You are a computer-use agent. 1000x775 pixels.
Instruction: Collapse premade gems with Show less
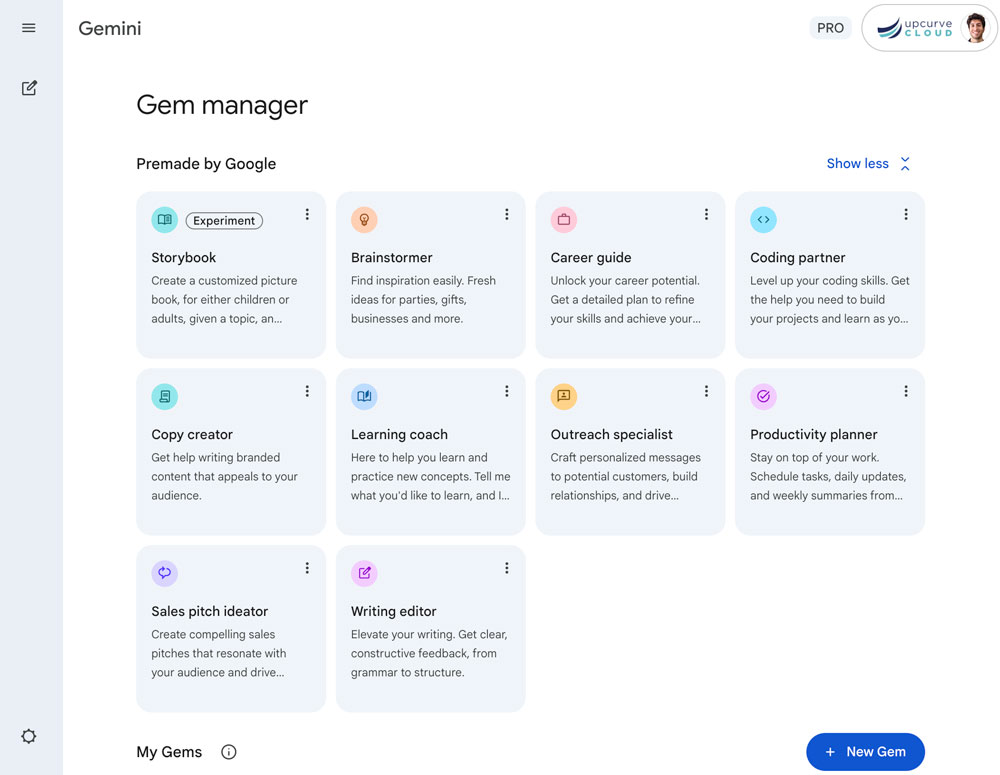tap(868, 164)
